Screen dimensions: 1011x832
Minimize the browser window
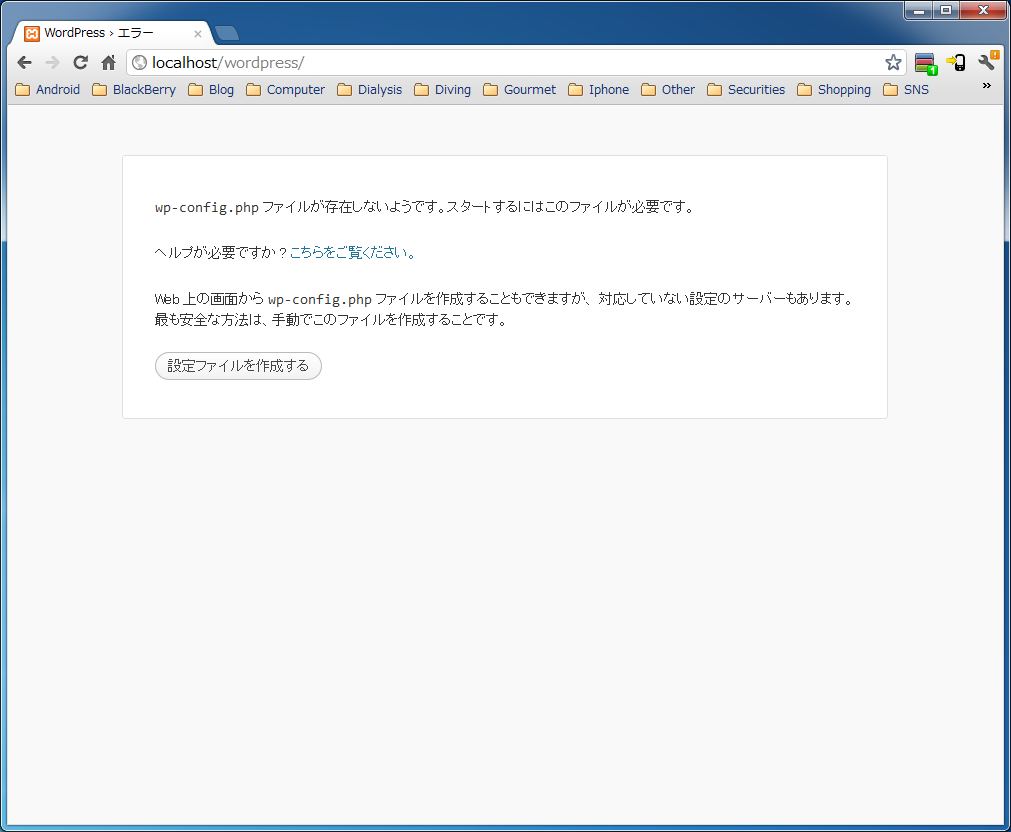919,10
